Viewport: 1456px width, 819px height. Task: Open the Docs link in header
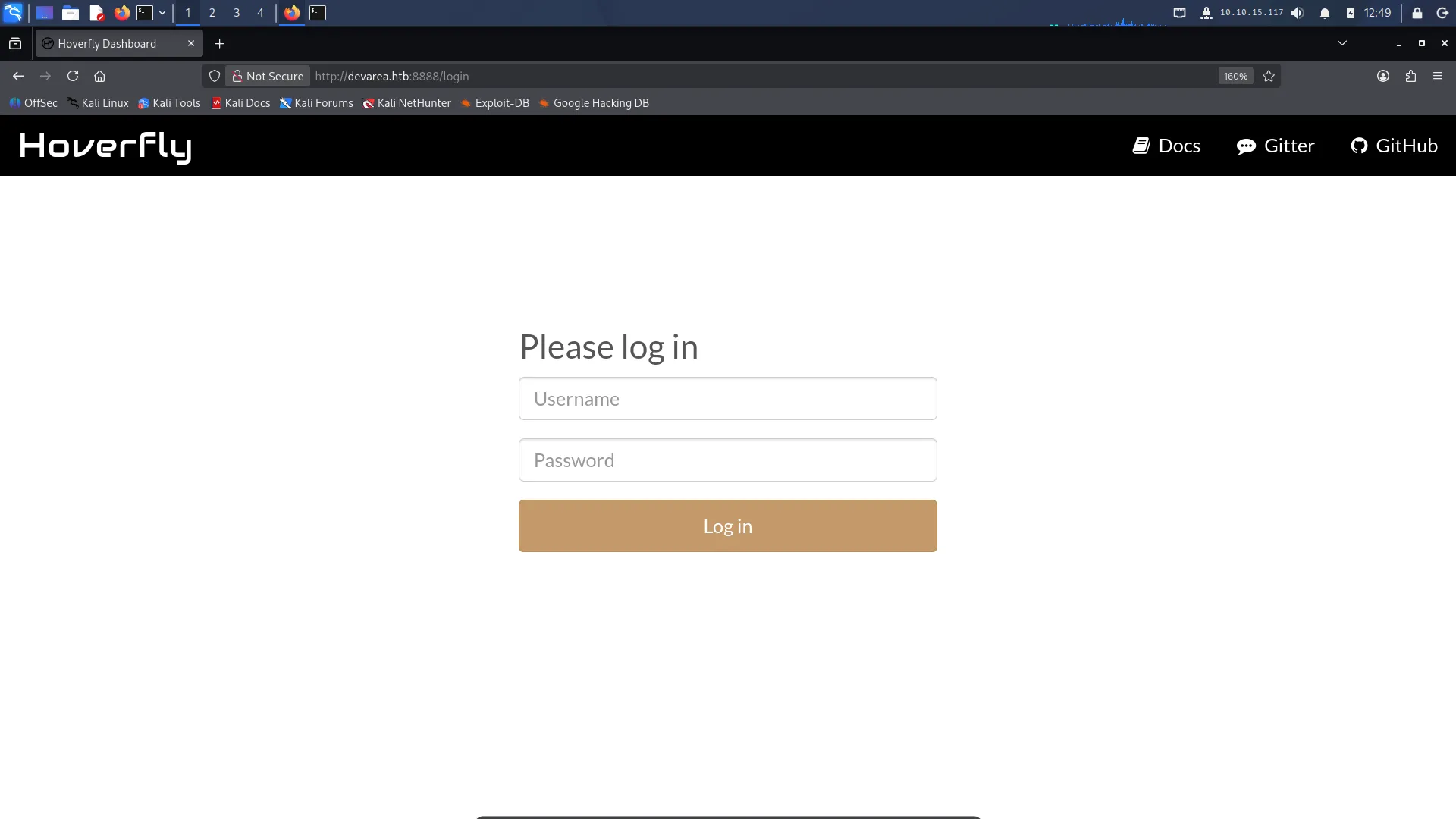click(x=1166, y=146)
